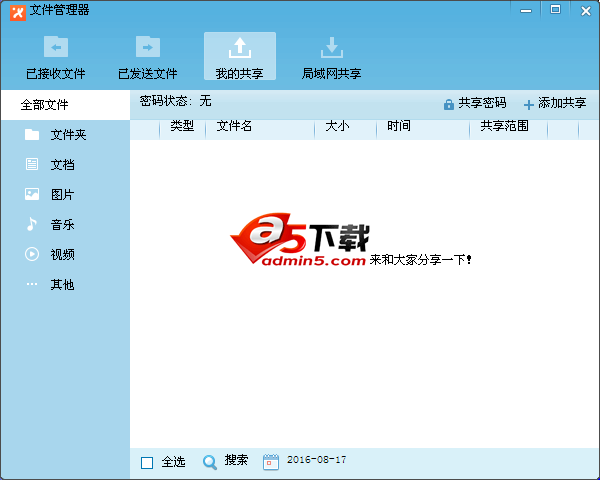This screenshot has width=600, height=480.
Task: Maximize the 文件管理器 window
Action: (x=555, y=10)
